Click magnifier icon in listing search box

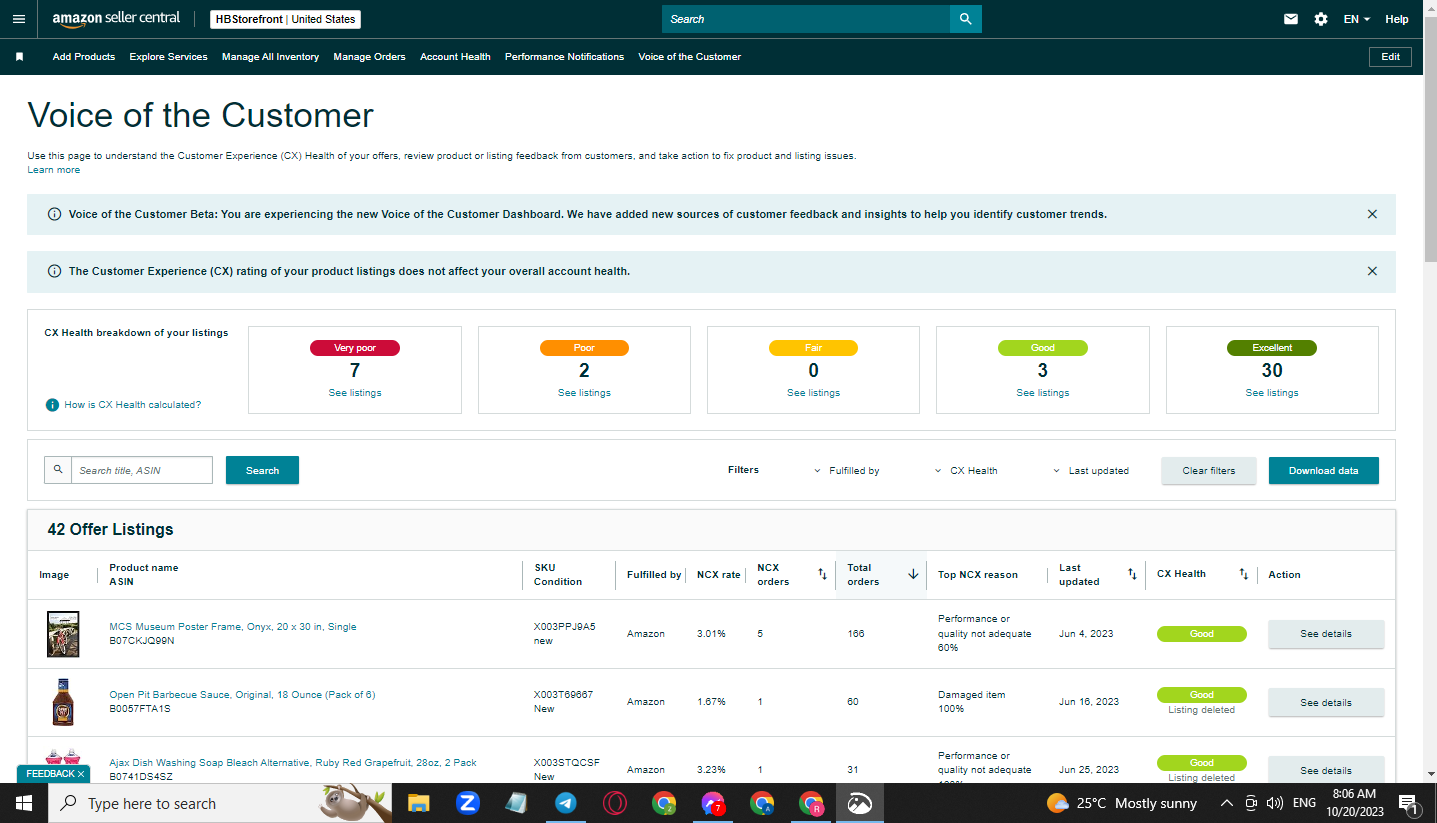click(58, 470)
